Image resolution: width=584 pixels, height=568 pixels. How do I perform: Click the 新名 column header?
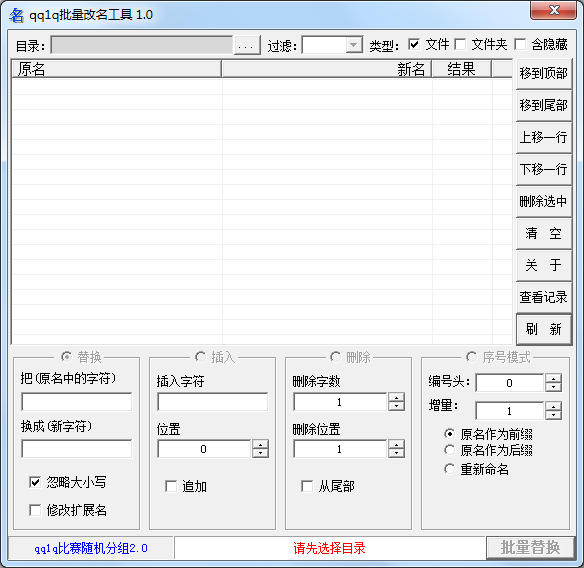coord(326,69)
